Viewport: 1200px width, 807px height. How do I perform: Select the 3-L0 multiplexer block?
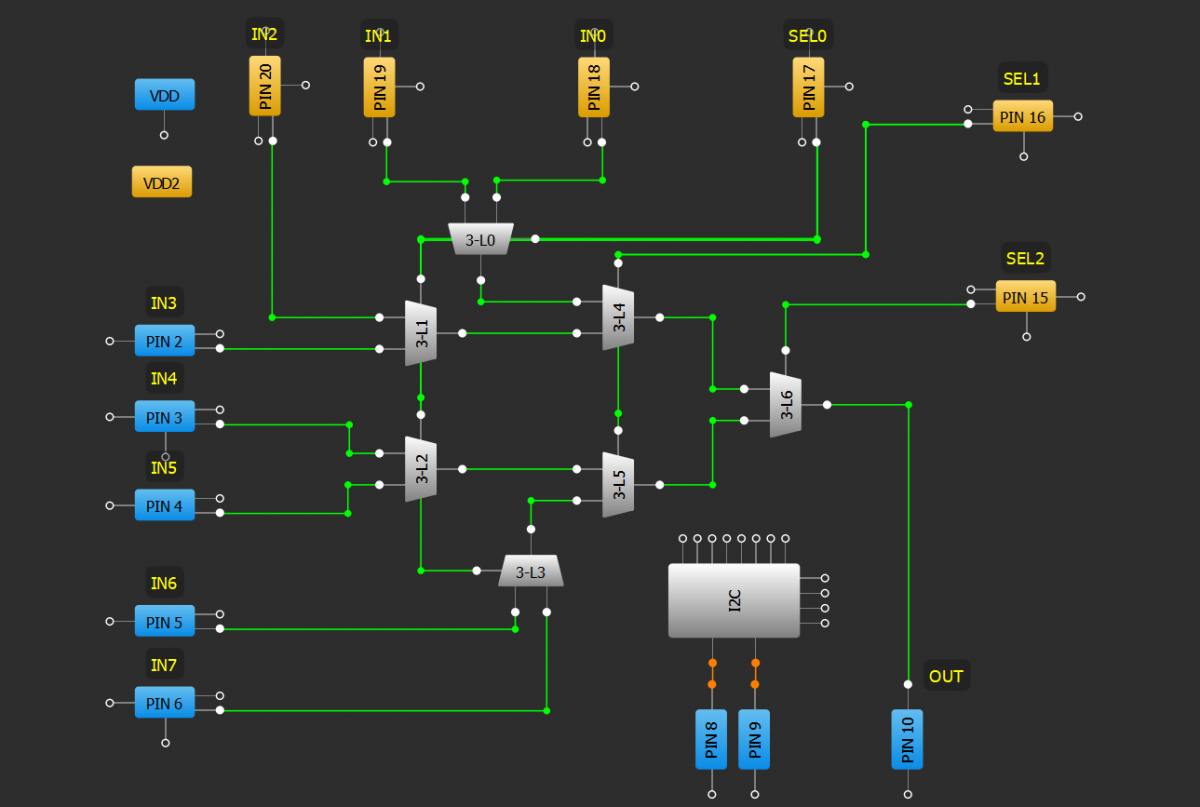[480, 240]
